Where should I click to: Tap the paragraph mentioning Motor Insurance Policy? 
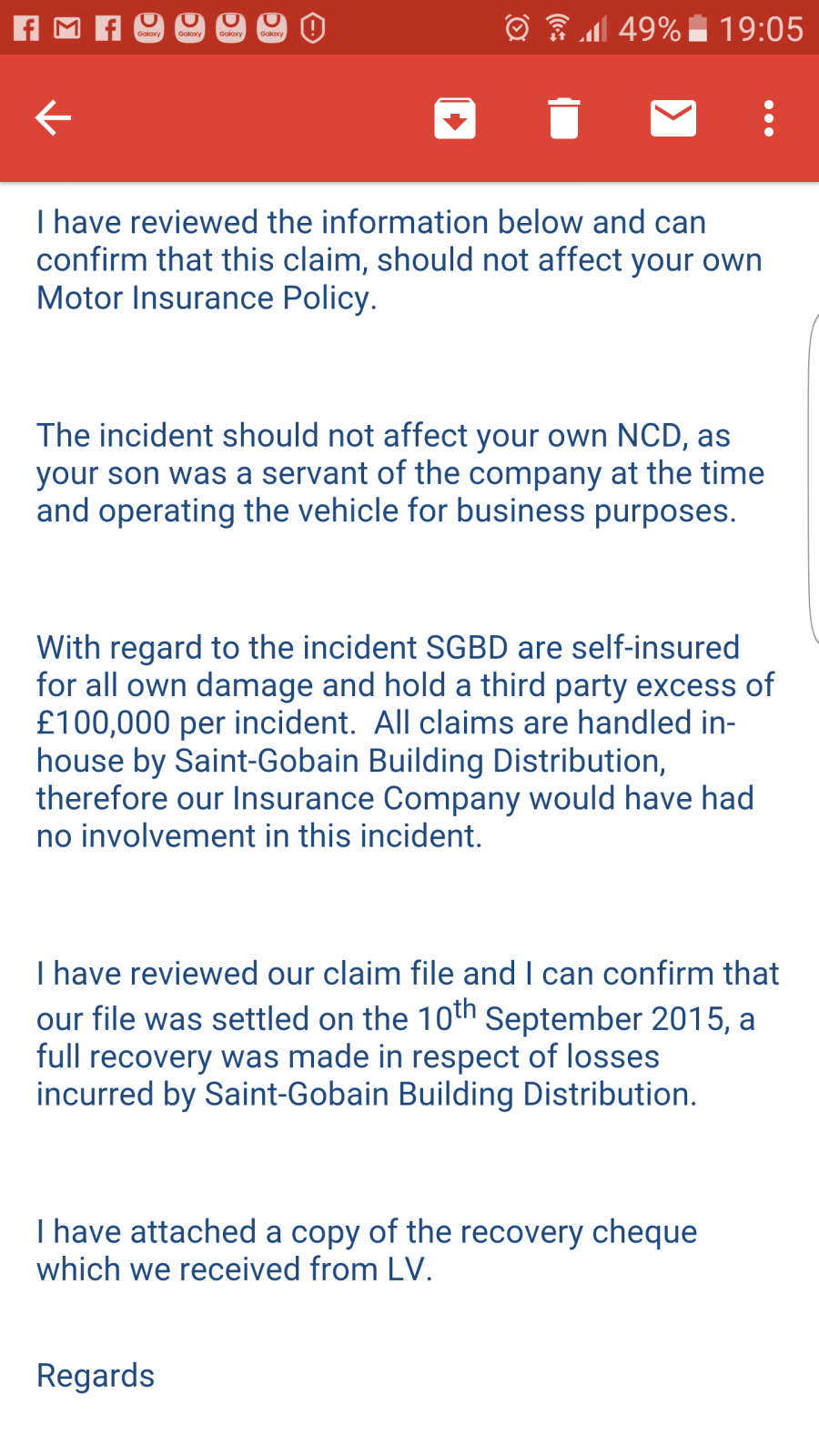(399, 260)
